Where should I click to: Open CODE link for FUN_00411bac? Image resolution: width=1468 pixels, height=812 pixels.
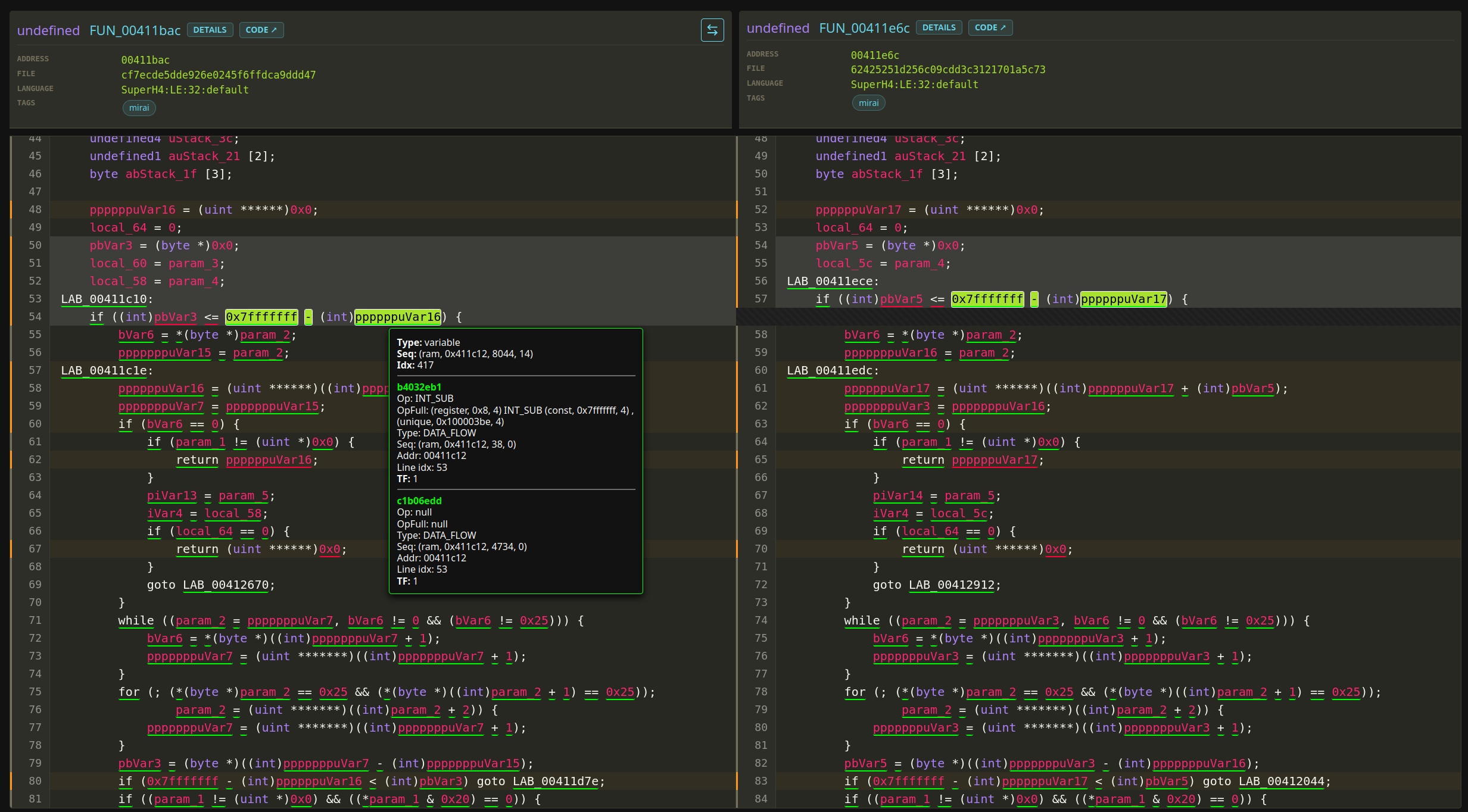(261, 30)
